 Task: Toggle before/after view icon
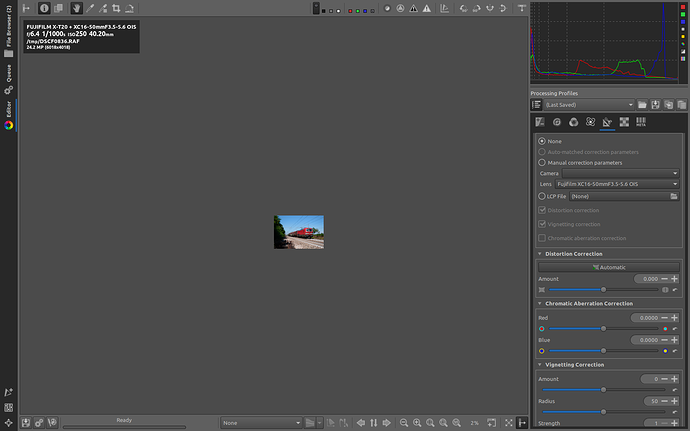(x=58, y=8)
